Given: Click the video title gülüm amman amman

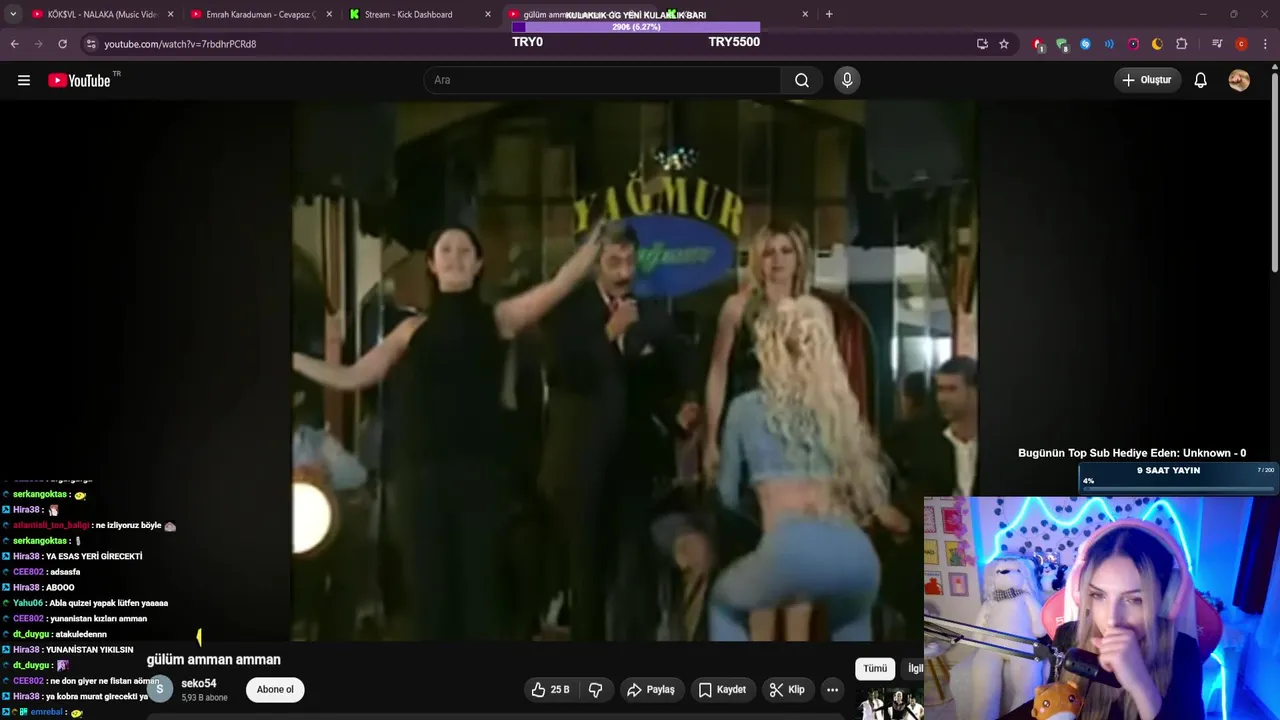Looking at the screenshot, I should [x=214, y=660].
